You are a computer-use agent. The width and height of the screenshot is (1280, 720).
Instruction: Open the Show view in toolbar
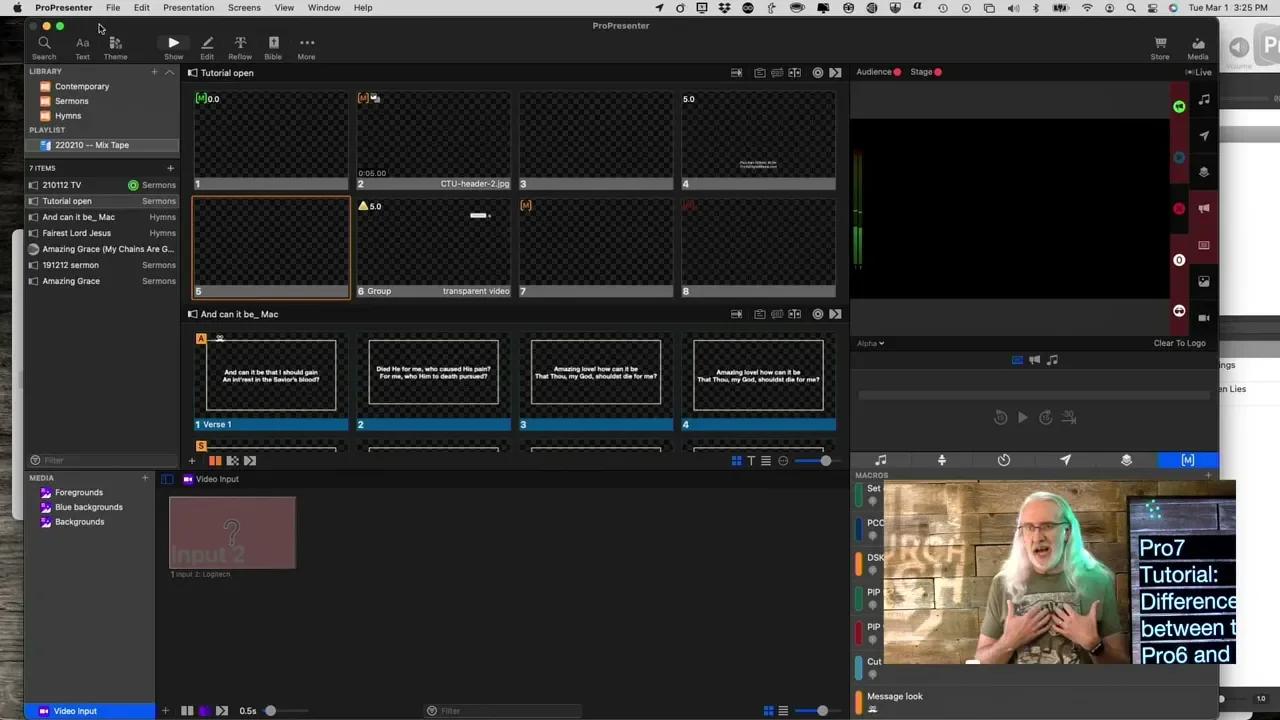coord(173,47)
